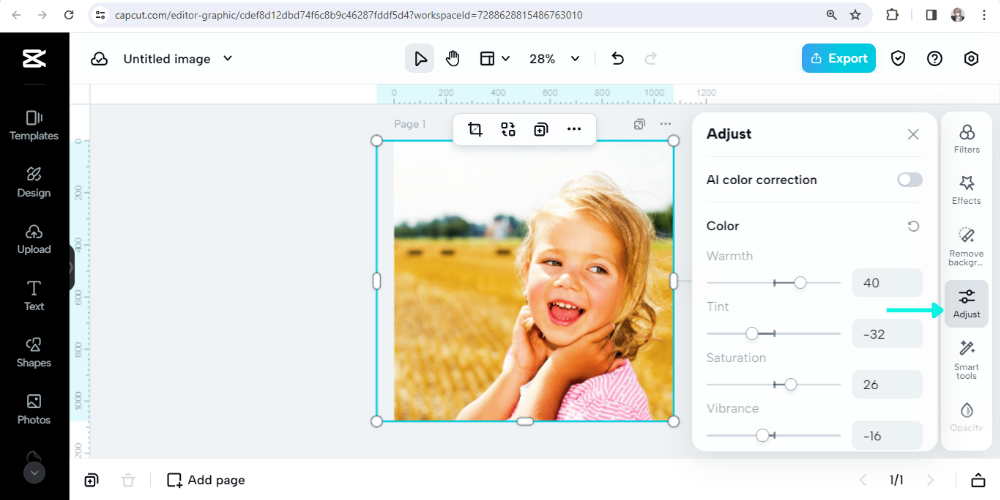
Task: Undo the last action
Action: pos(617,59)
